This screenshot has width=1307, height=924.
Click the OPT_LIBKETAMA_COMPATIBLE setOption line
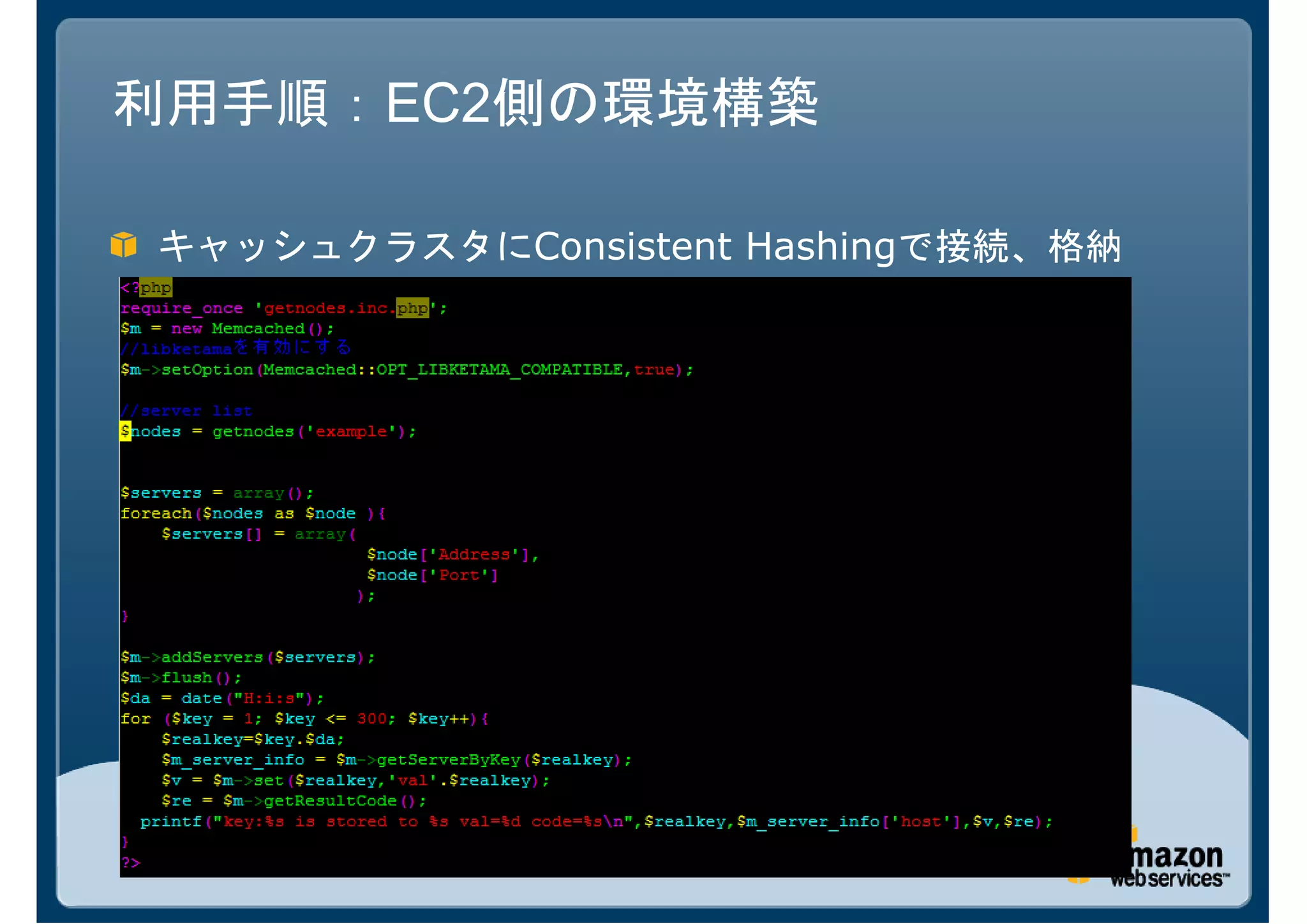pyautogui.click(x=407, y=370)
